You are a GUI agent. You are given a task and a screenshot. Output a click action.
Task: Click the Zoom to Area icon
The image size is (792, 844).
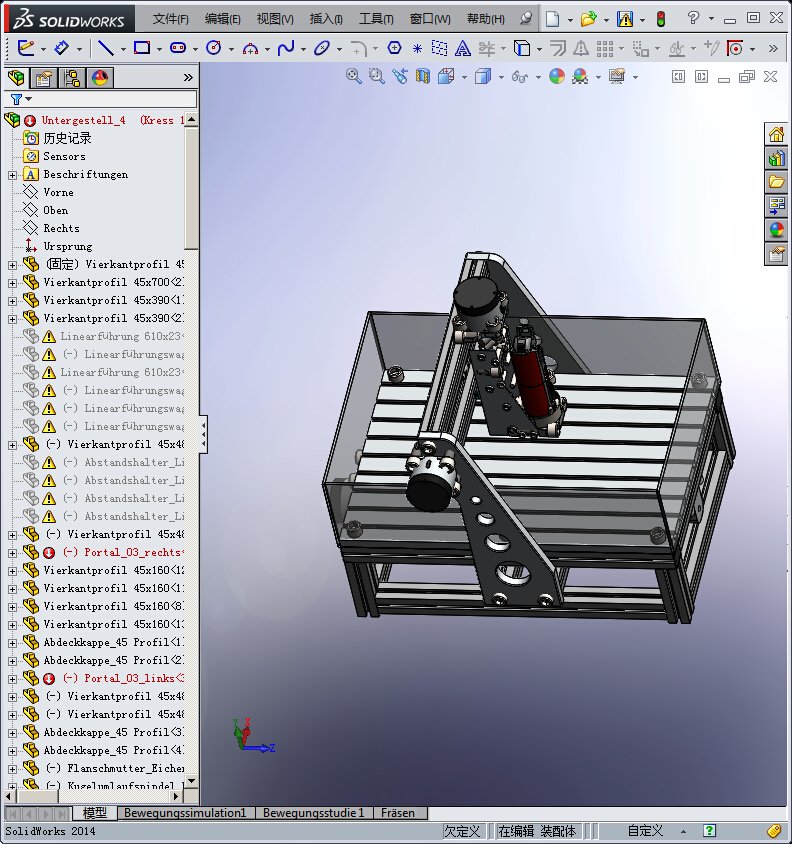click(x=376, y=76)
